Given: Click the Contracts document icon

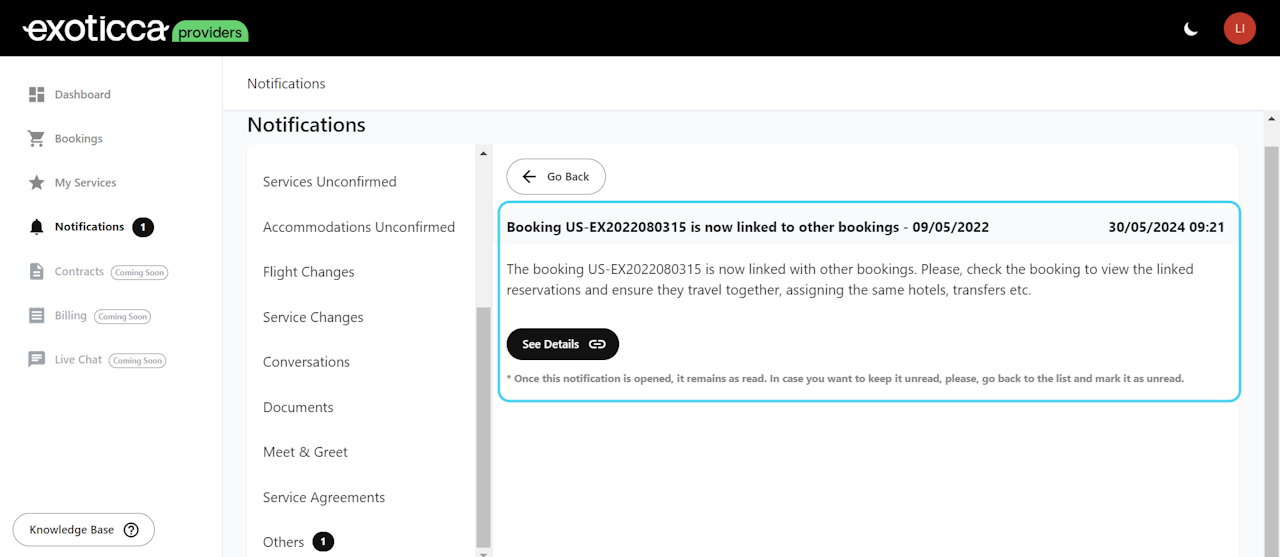Looking at the screenshot, I should [37, 272].
